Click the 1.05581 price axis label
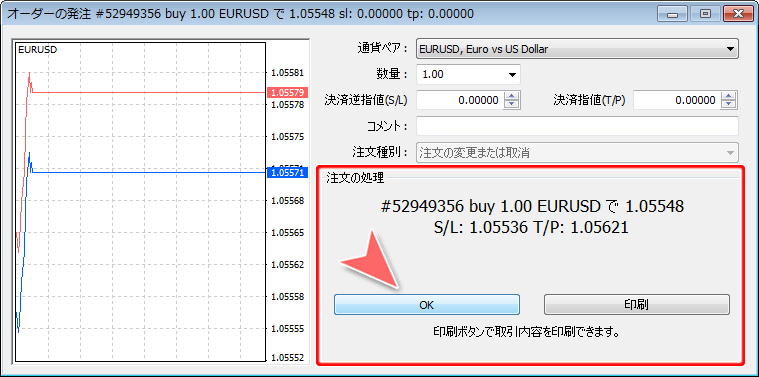The image size is (759, 377). pyautogui.click(x=288, y=73)
